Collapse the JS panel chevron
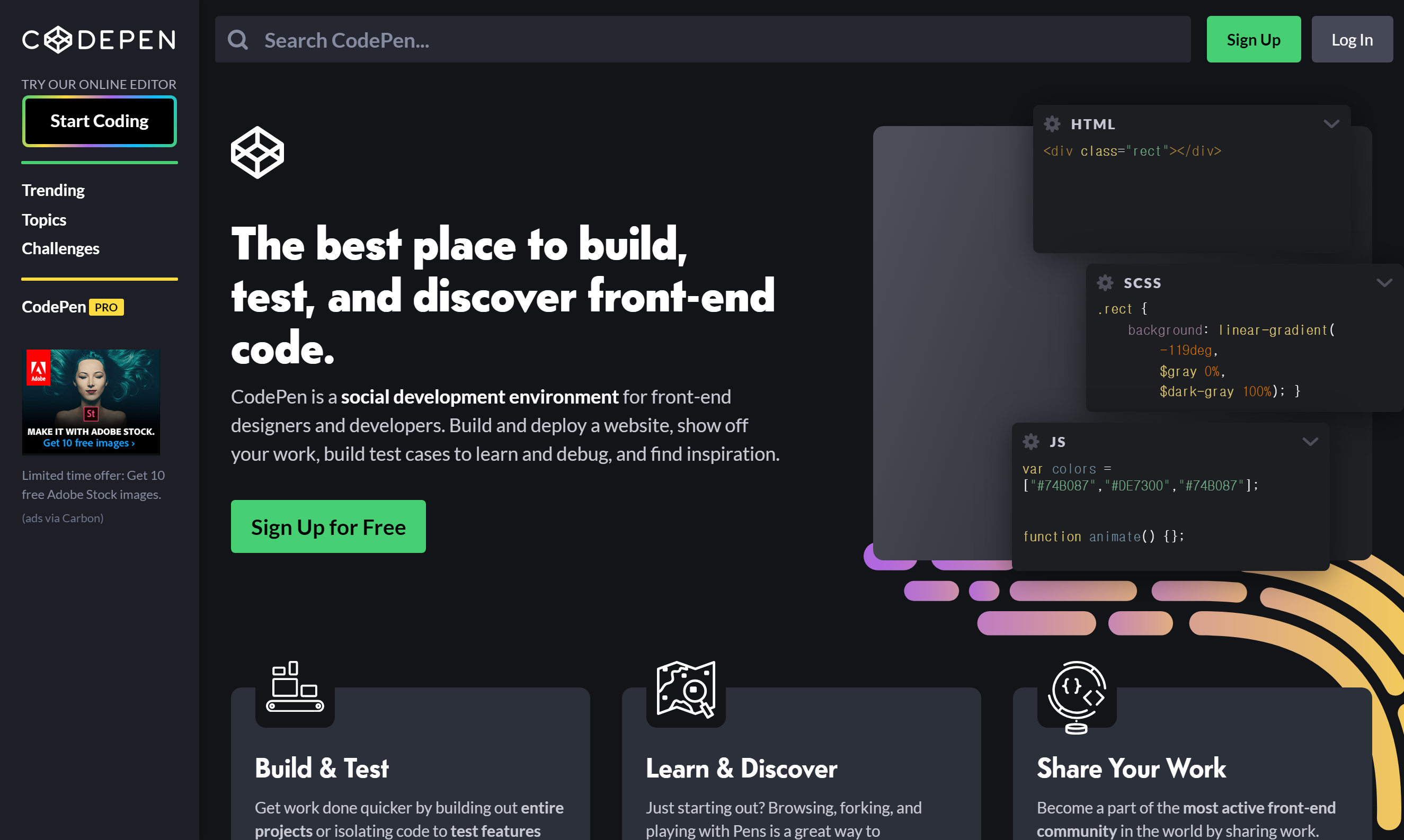Viewport: 1404px width, 840px height. 1311,441
